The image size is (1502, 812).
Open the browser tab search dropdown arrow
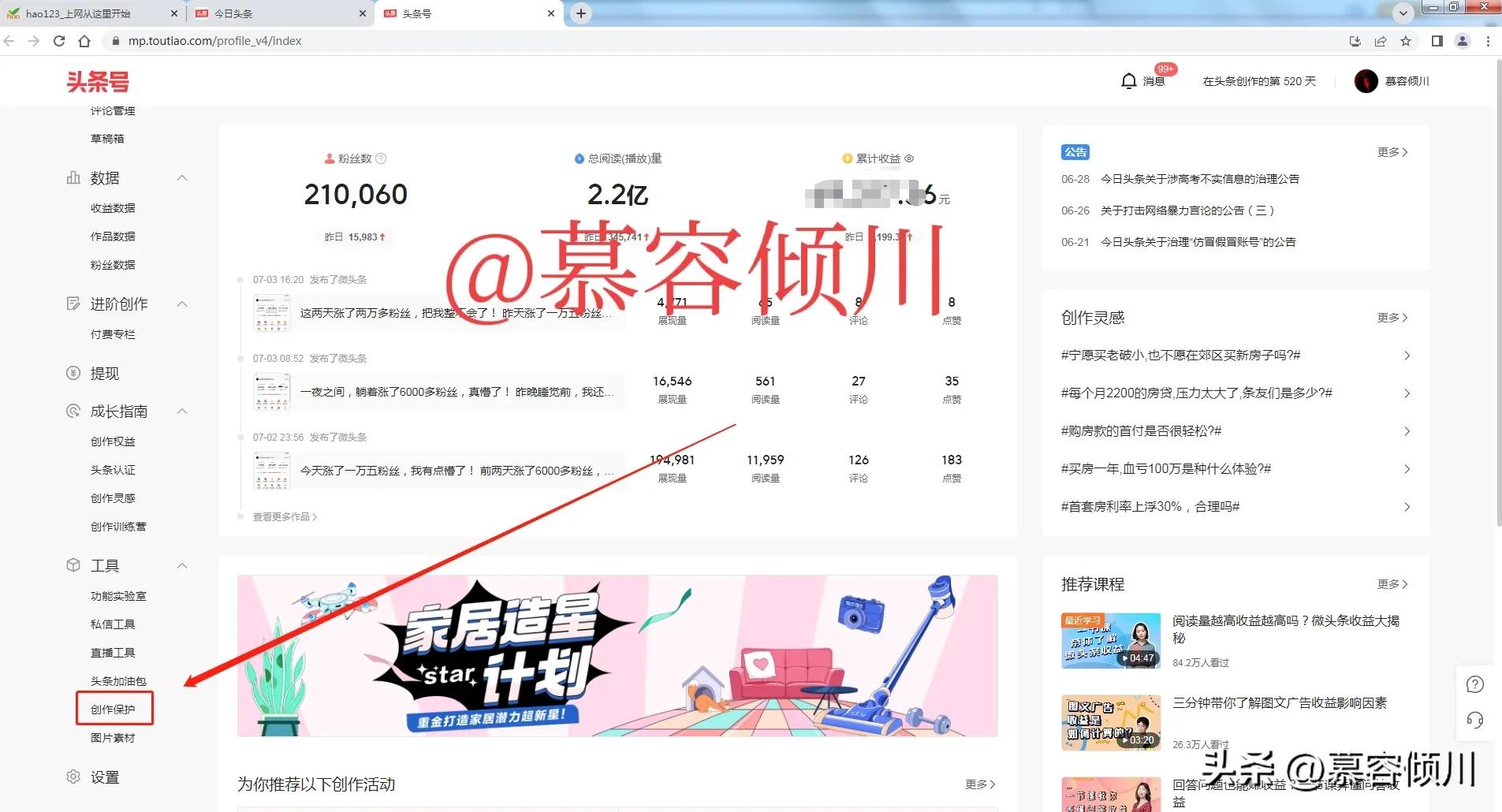pos(1402,13)
